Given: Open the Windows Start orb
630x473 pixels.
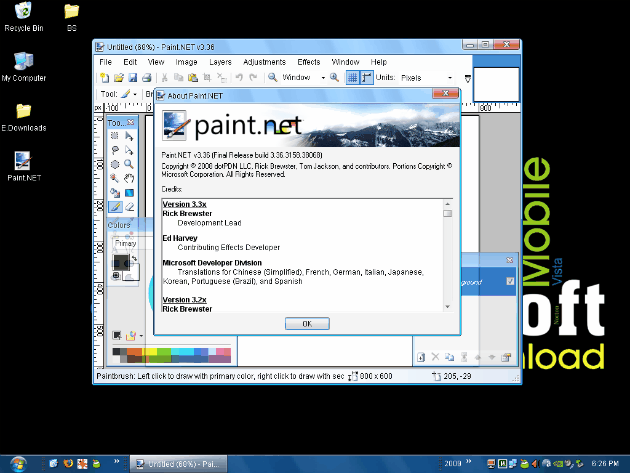Looking at the screenshot, I should [18, 464].
